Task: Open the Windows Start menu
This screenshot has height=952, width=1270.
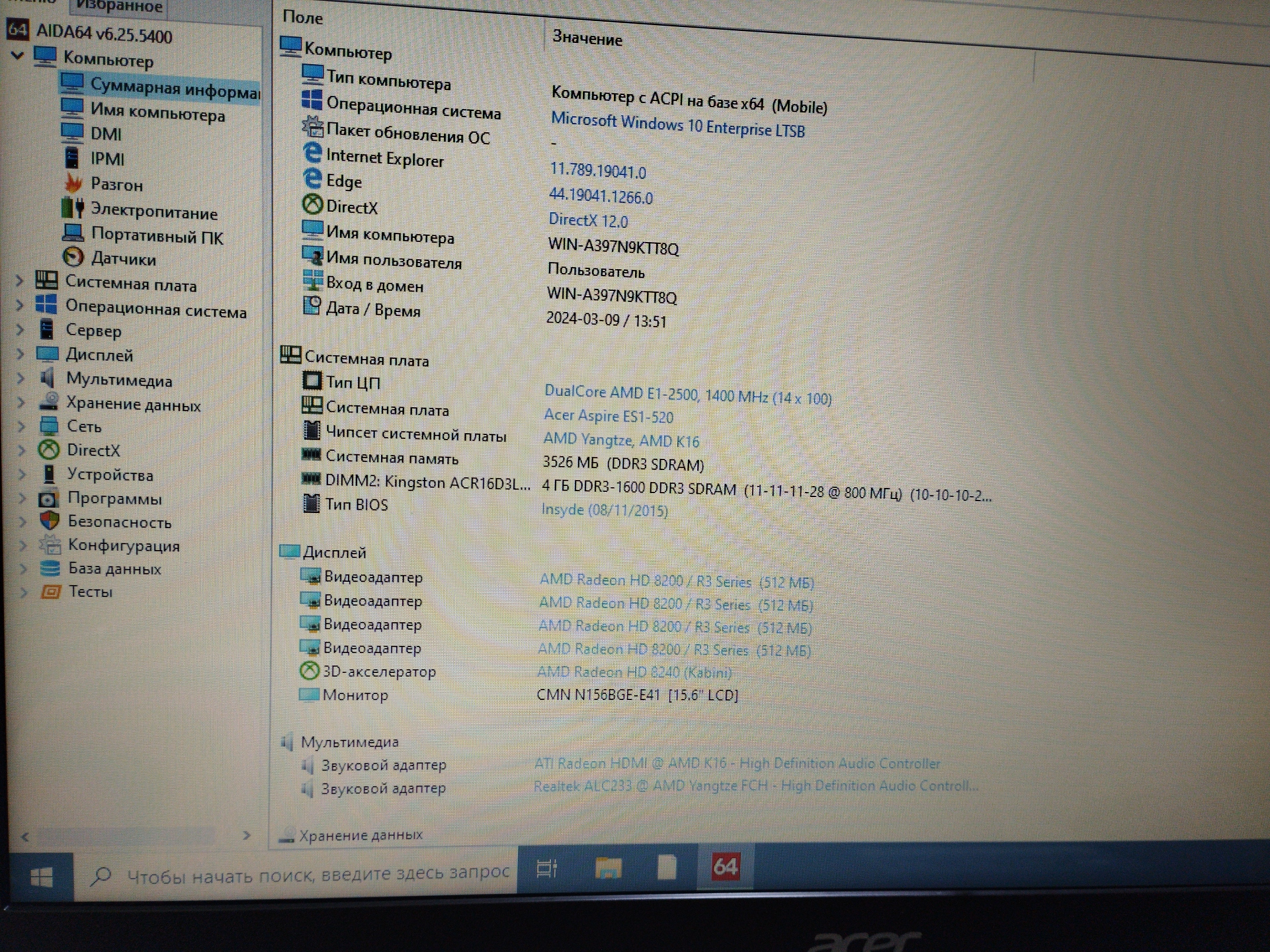Action: [41, 877]
